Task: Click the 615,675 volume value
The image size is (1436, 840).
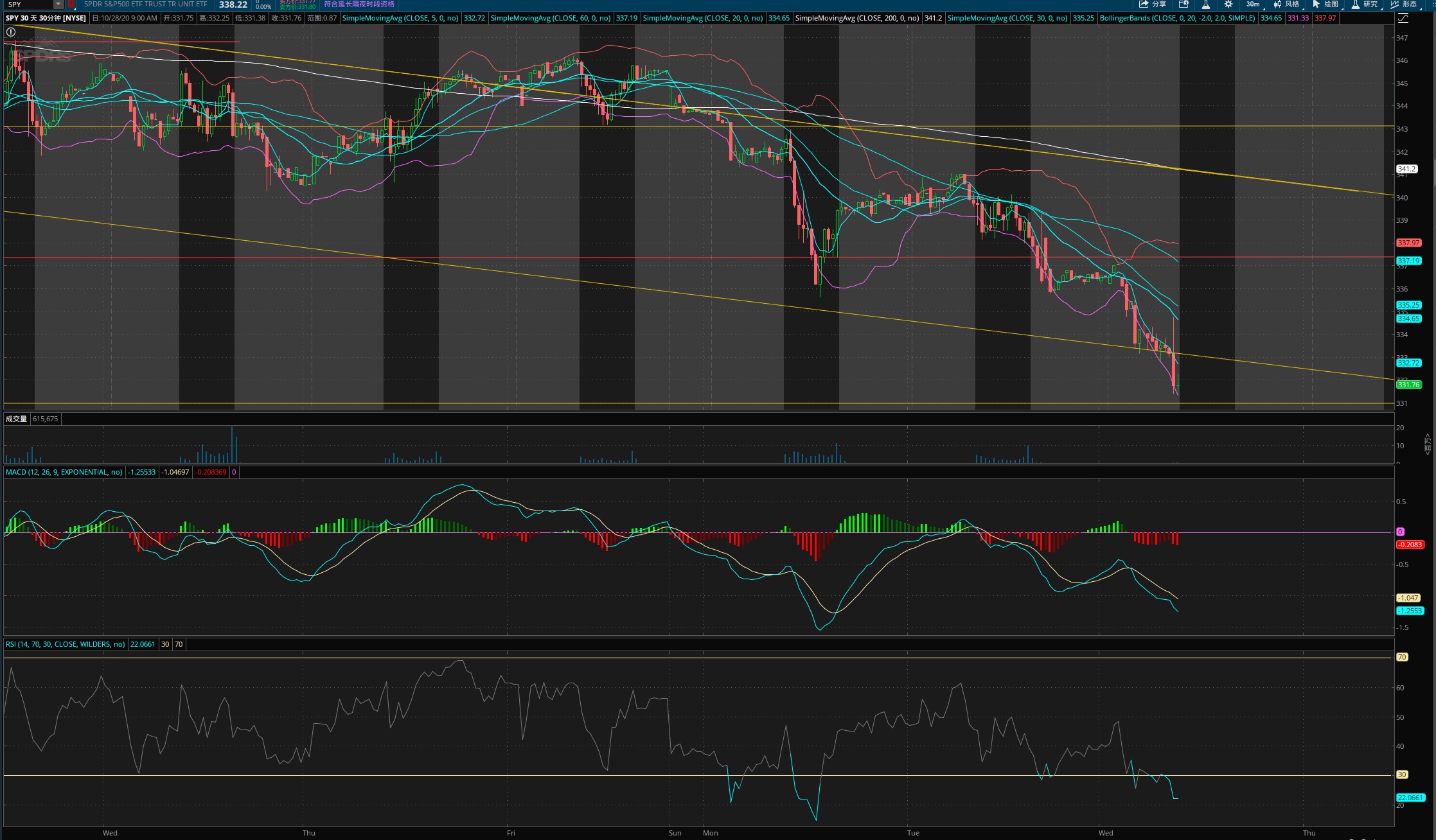Action: click(45, 419)
